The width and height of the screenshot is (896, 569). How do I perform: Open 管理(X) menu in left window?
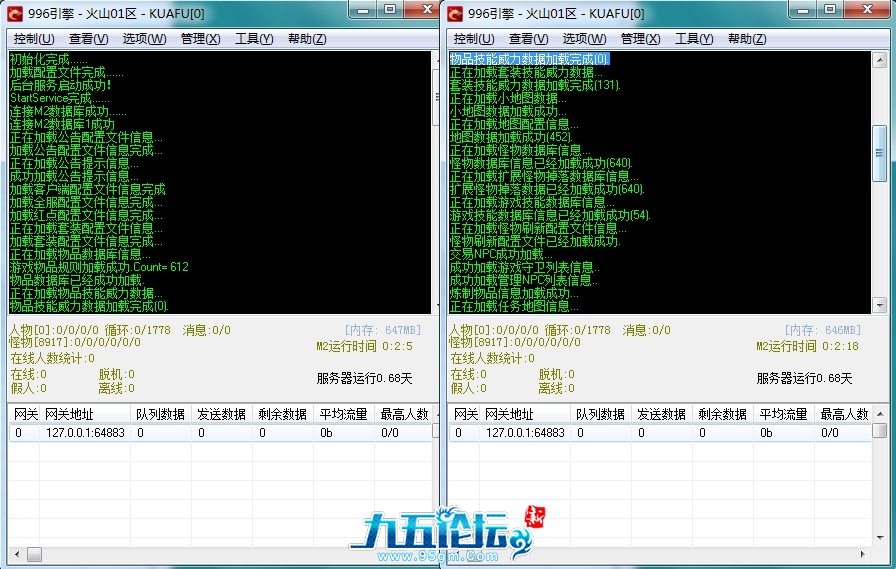pyautogui.click(x=200, y=39)
